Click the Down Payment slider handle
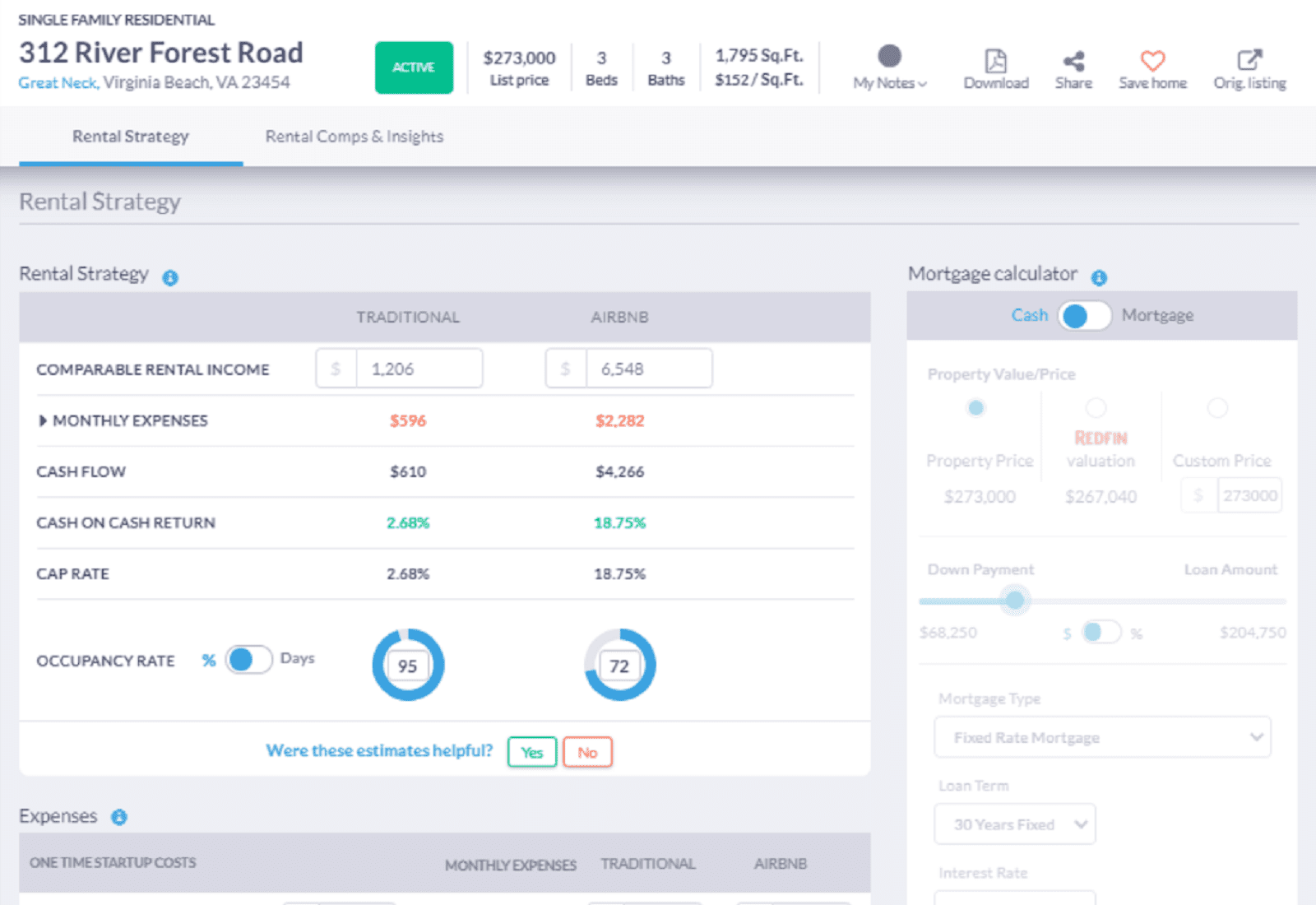The height and width of the screenshot is (905, 1316). pyautogui.click(x=1015, y=601)
